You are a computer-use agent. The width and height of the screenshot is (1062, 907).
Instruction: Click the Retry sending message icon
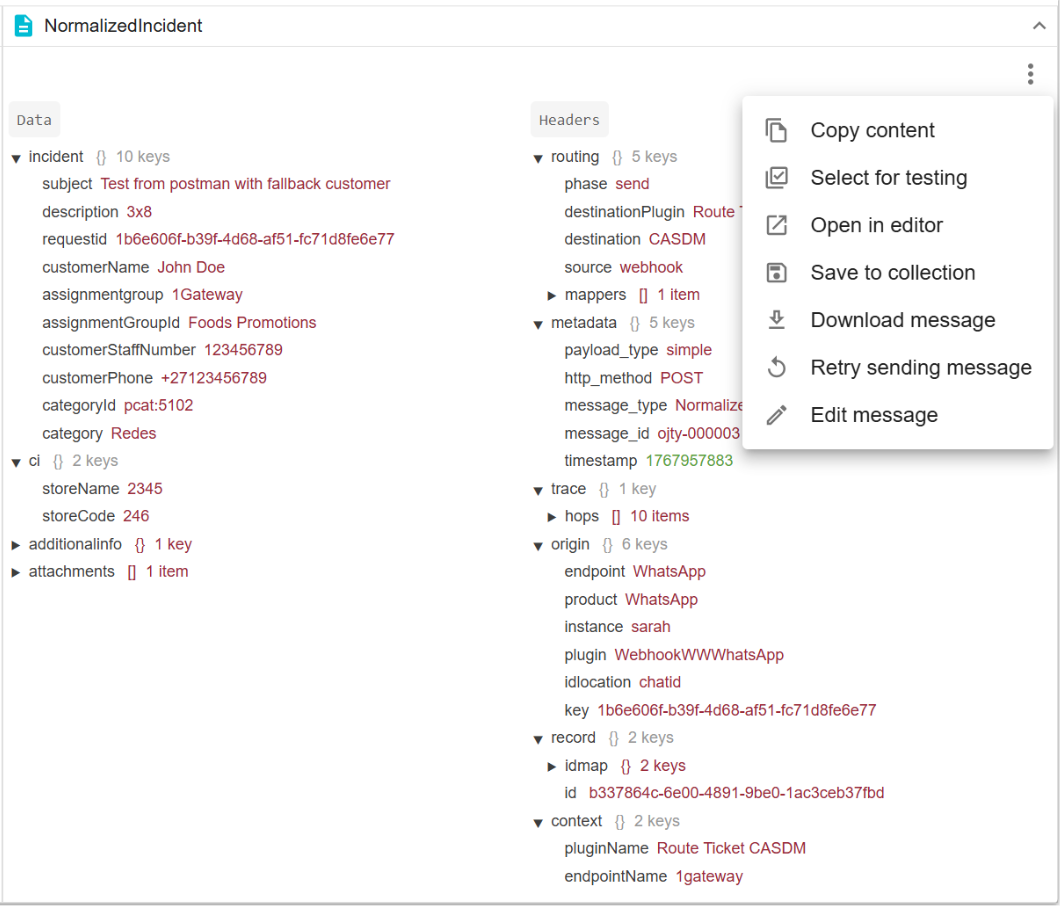[x=777, y=368]
